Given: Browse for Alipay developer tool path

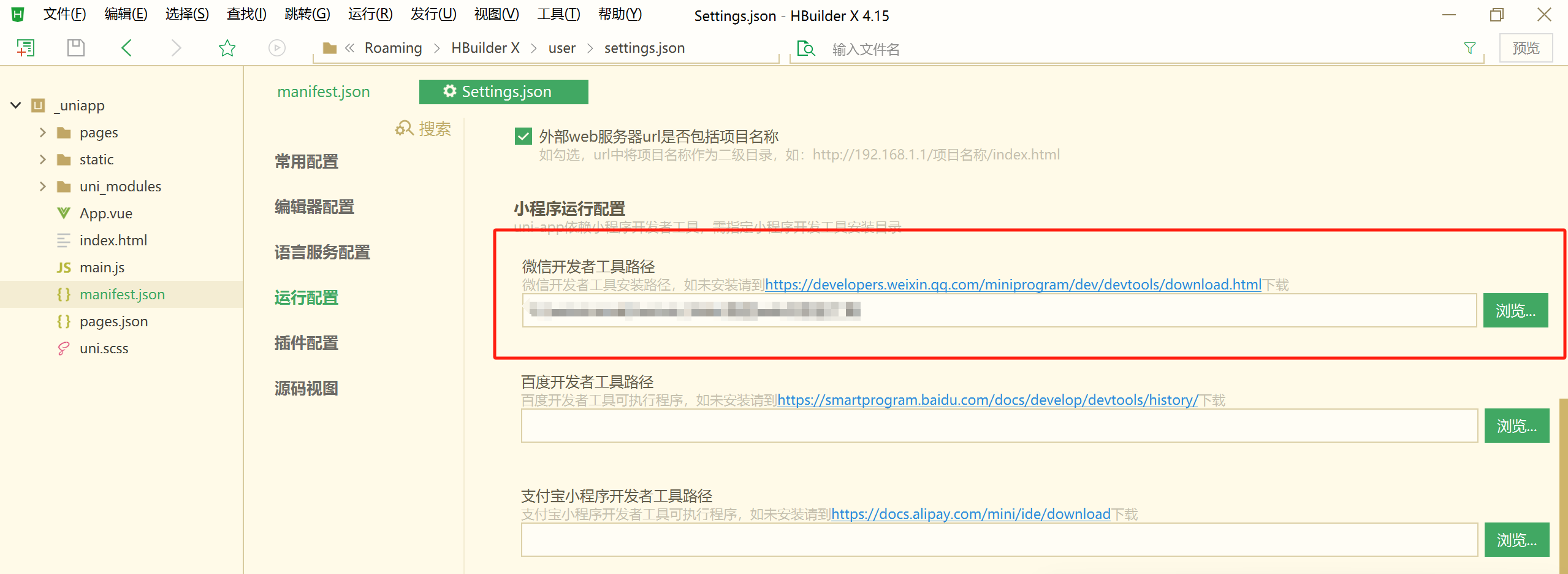Looking at the screenshot, I should coord(1517,540).
